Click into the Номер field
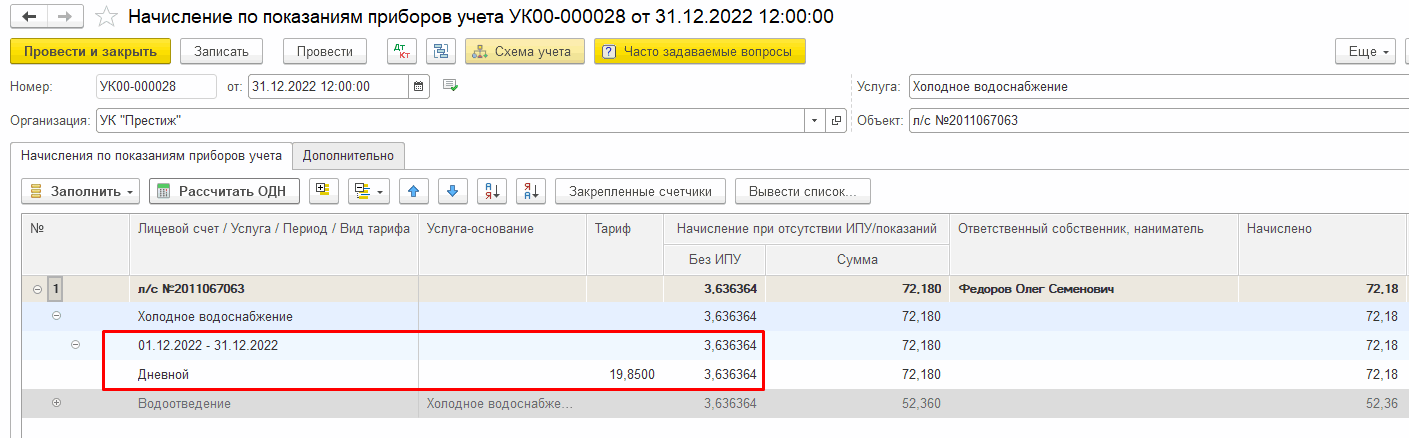1409x438 pixels. click(156, 87)
